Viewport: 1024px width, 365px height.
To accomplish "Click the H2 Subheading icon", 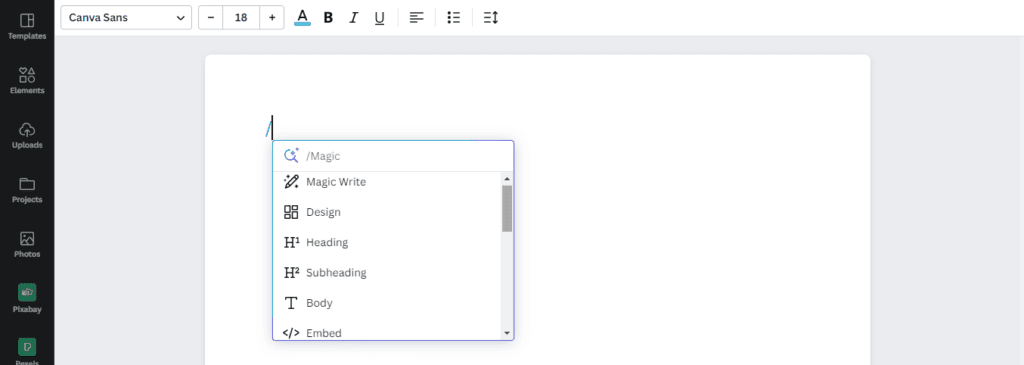I will [291, 272].
